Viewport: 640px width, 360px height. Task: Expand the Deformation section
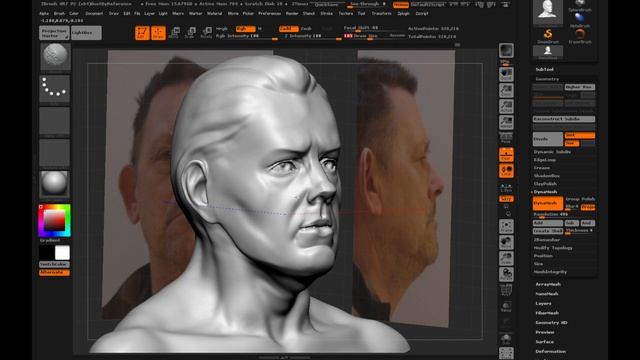pyautogui.click(x=551, y=351)
